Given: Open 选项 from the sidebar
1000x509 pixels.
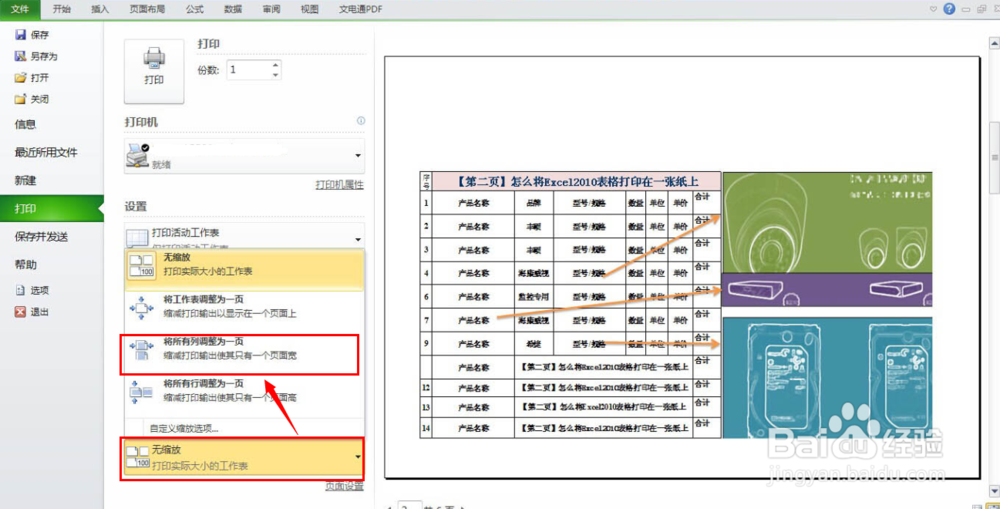Looking at the screenshot, I should (x=32, y=290).
